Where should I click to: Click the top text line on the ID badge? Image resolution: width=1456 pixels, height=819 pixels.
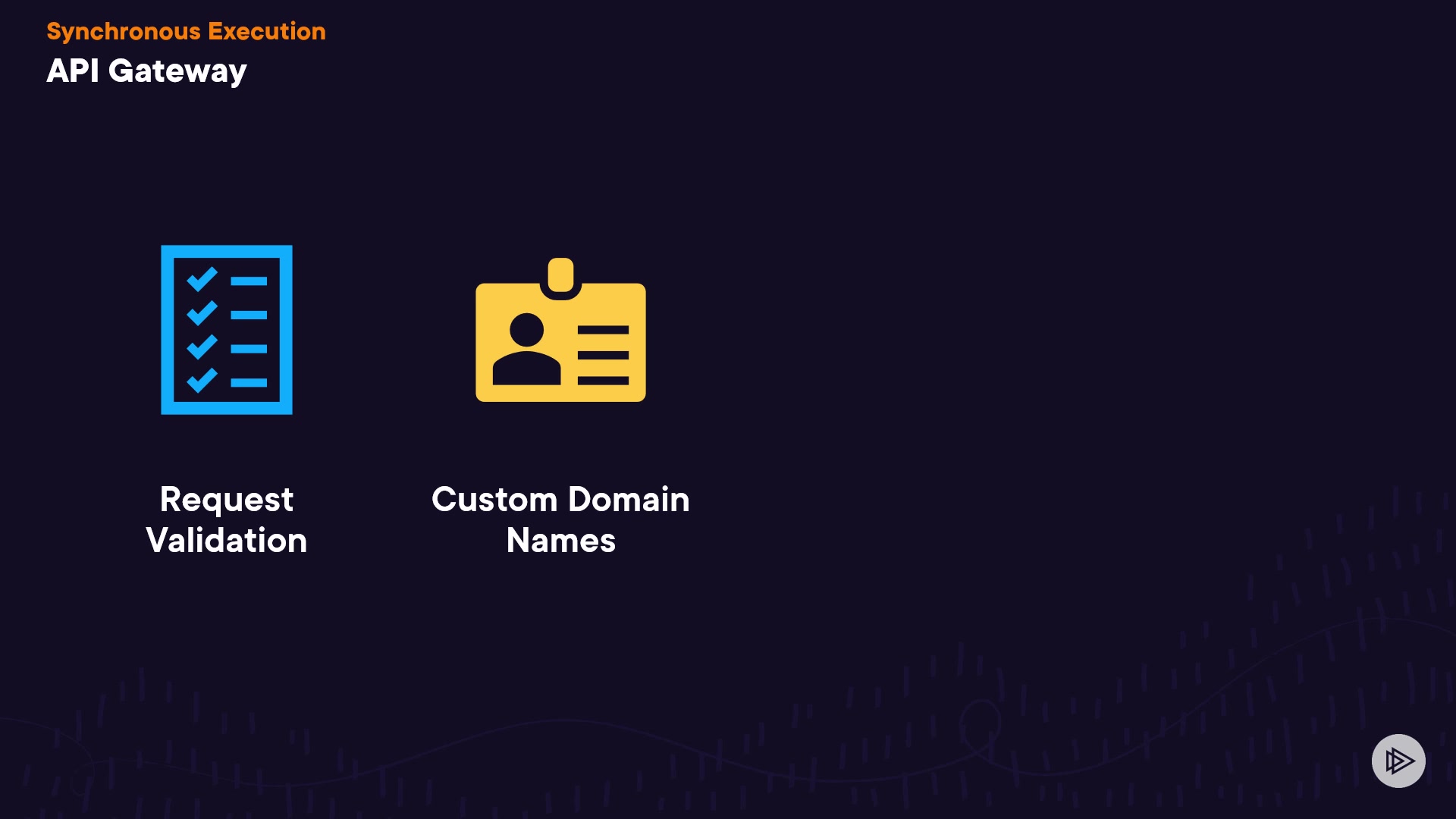click(603, 330)
